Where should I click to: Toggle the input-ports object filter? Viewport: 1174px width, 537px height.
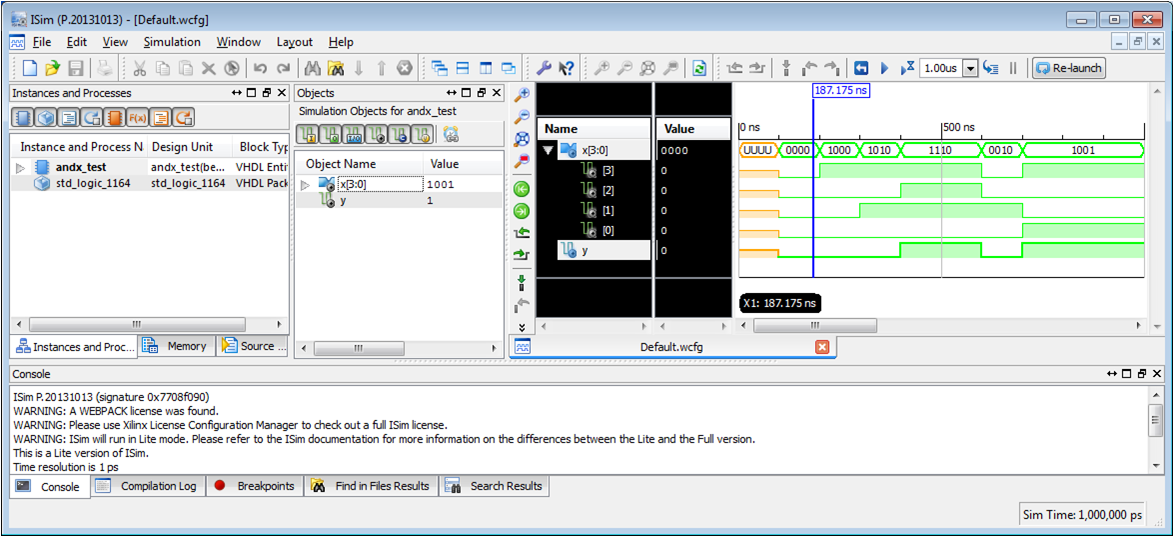(x=309, y=134)
